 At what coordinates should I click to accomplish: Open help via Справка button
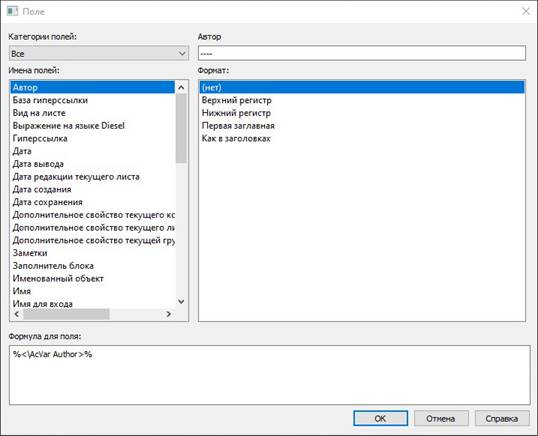tap(502, 419)
